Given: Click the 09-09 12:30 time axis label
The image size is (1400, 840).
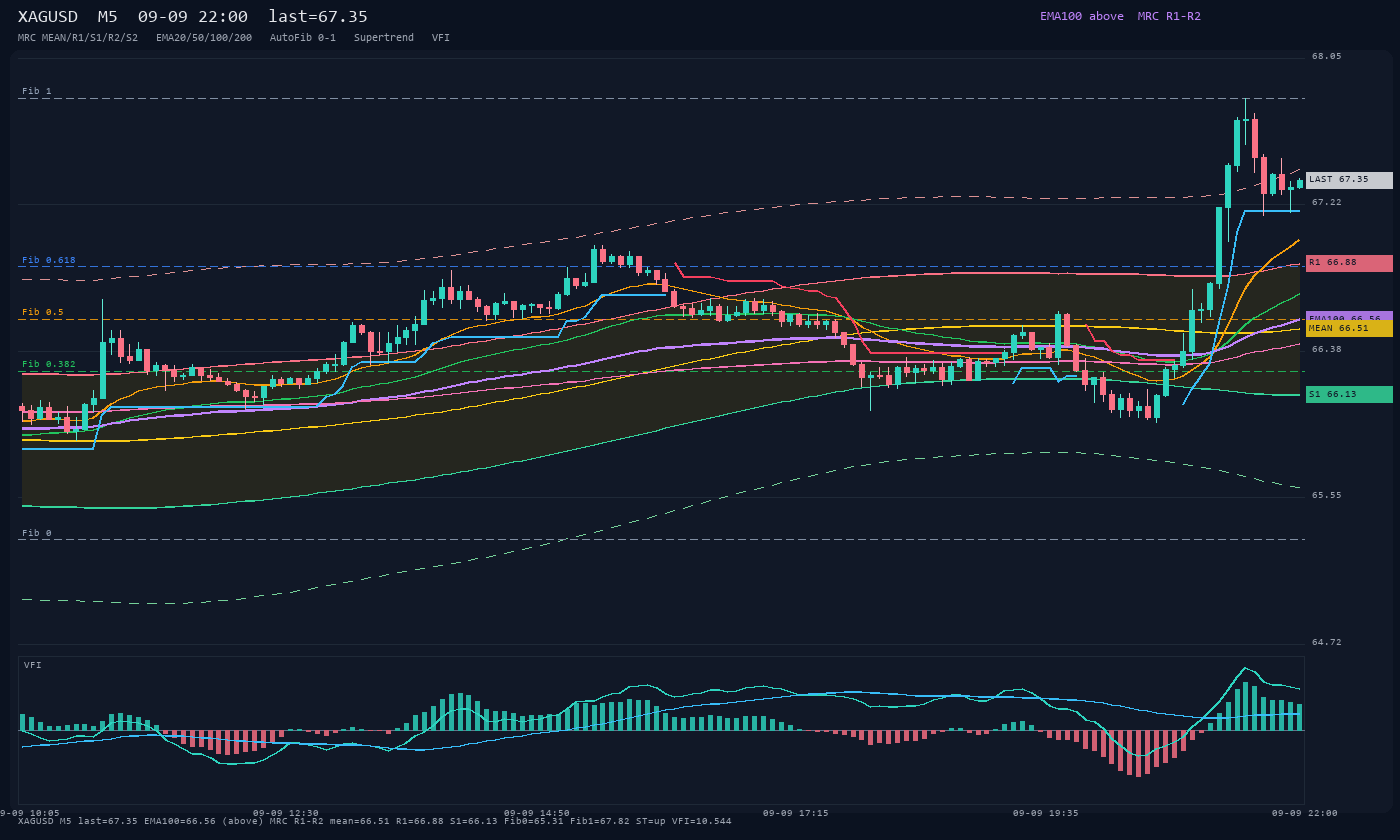Looking at the screenshot, I should [286, 813].
